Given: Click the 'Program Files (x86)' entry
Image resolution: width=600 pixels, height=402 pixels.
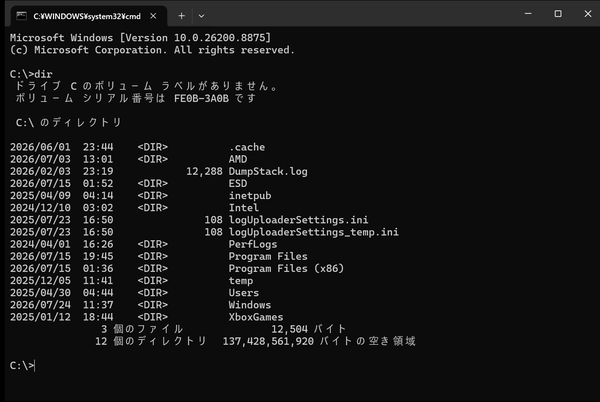Looking at the screenshot, I should [286, 269].
